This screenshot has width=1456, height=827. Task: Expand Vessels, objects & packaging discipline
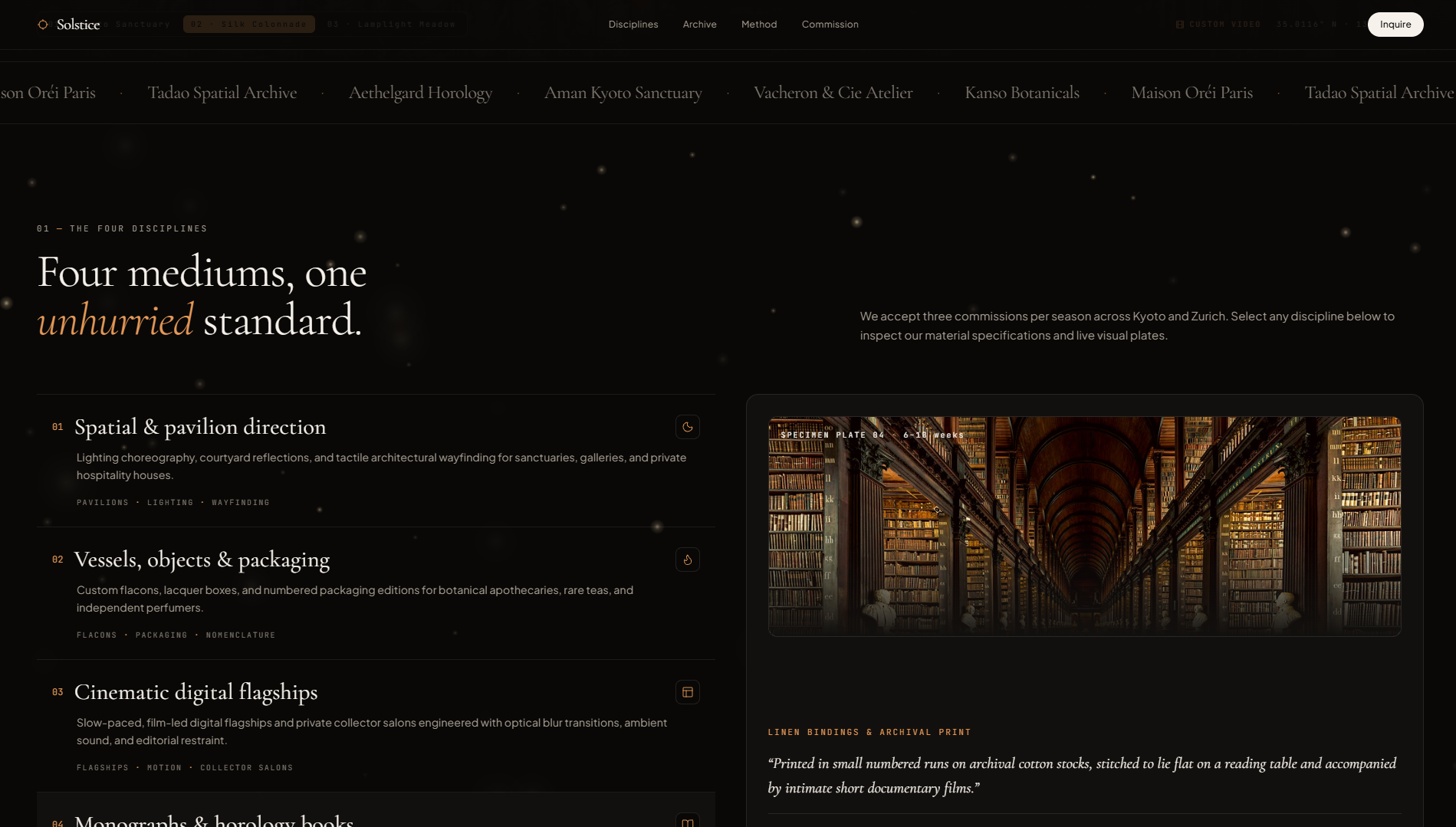click(x=376, y=593)
